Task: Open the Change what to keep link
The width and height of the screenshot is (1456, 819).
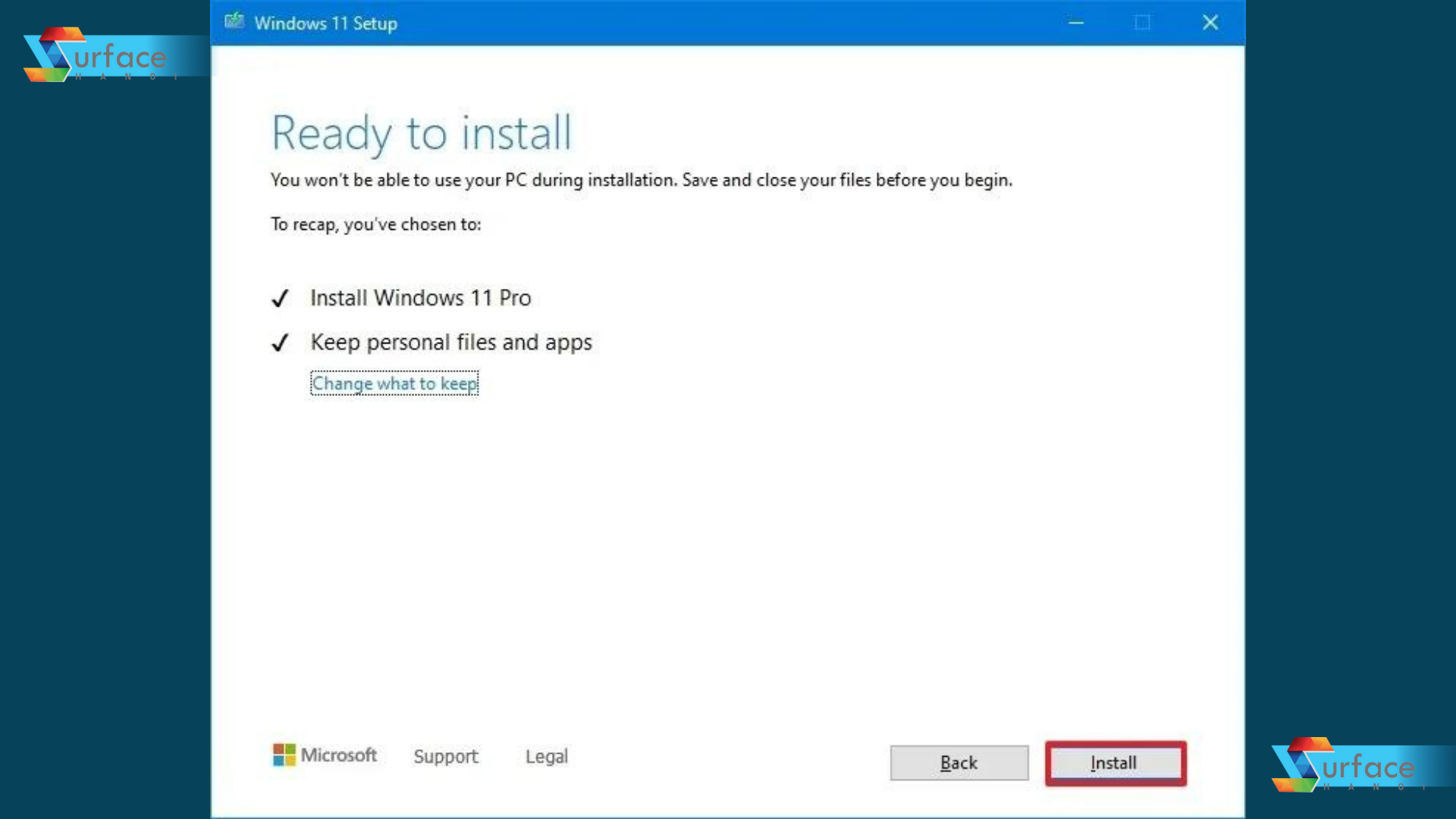Action: click(394, 384)
